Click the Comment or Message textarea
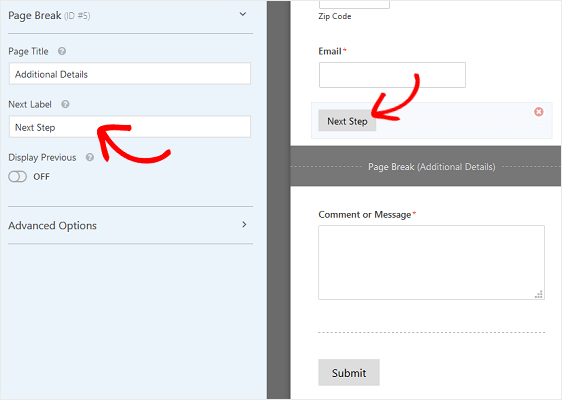Image resolution: width=562 pixels, height=400 pixels. 432,262
